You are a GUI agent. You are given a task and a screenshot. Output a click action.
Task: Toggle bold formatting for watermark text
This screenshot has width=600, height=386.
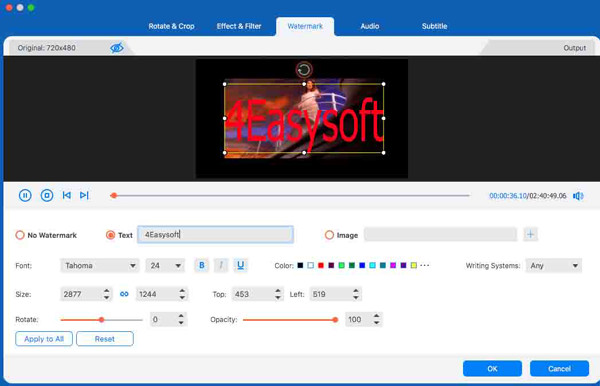click(x=202, y=265)
